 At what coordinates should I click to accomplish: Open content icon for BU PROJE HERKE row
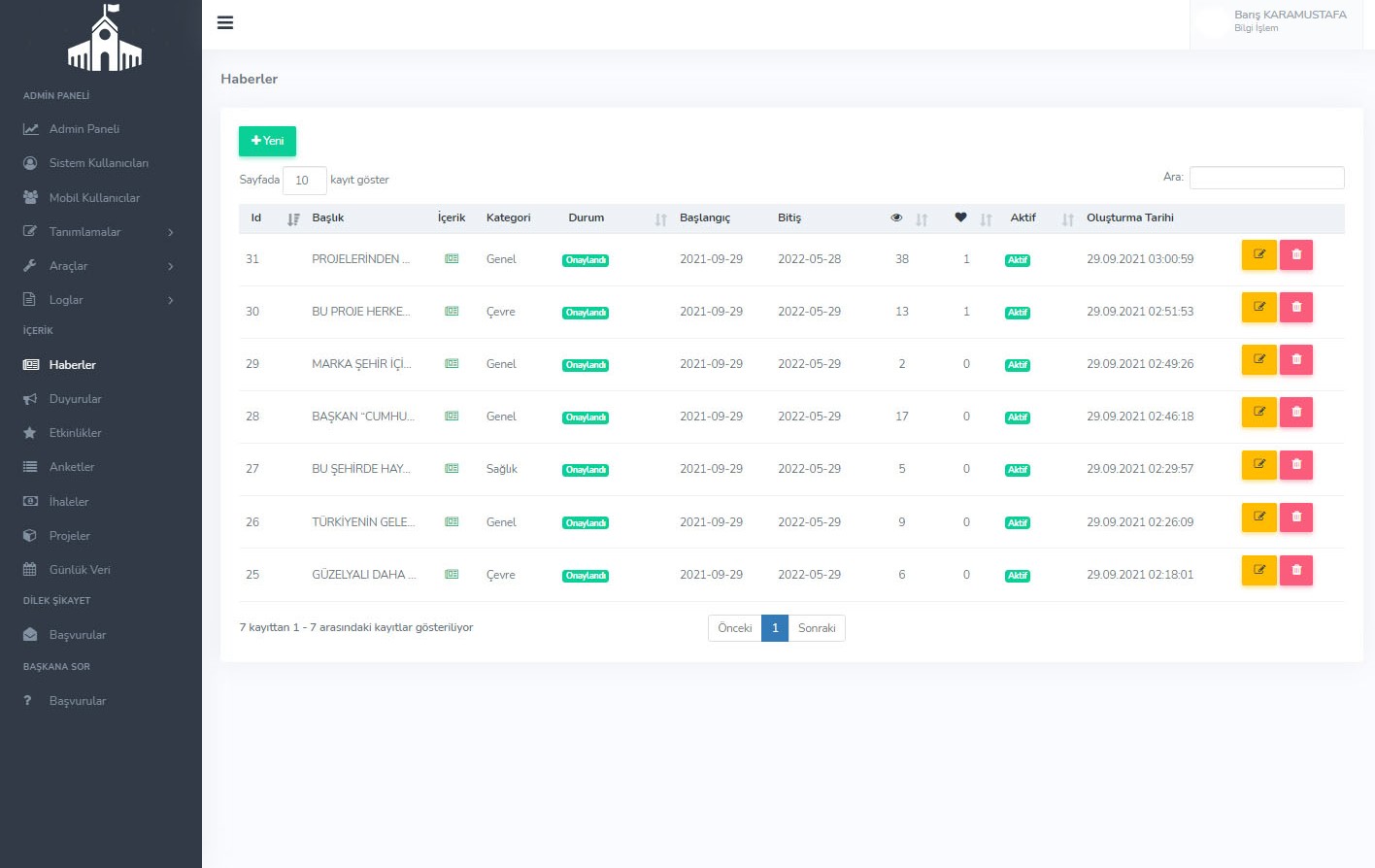coord(452,312)
